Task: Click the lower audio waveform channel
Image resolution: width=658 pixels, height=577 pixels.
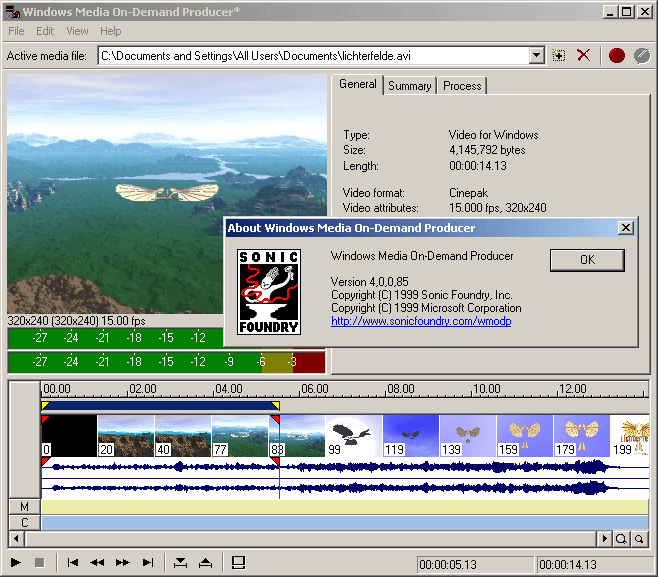Action: (x=345, y=488)
